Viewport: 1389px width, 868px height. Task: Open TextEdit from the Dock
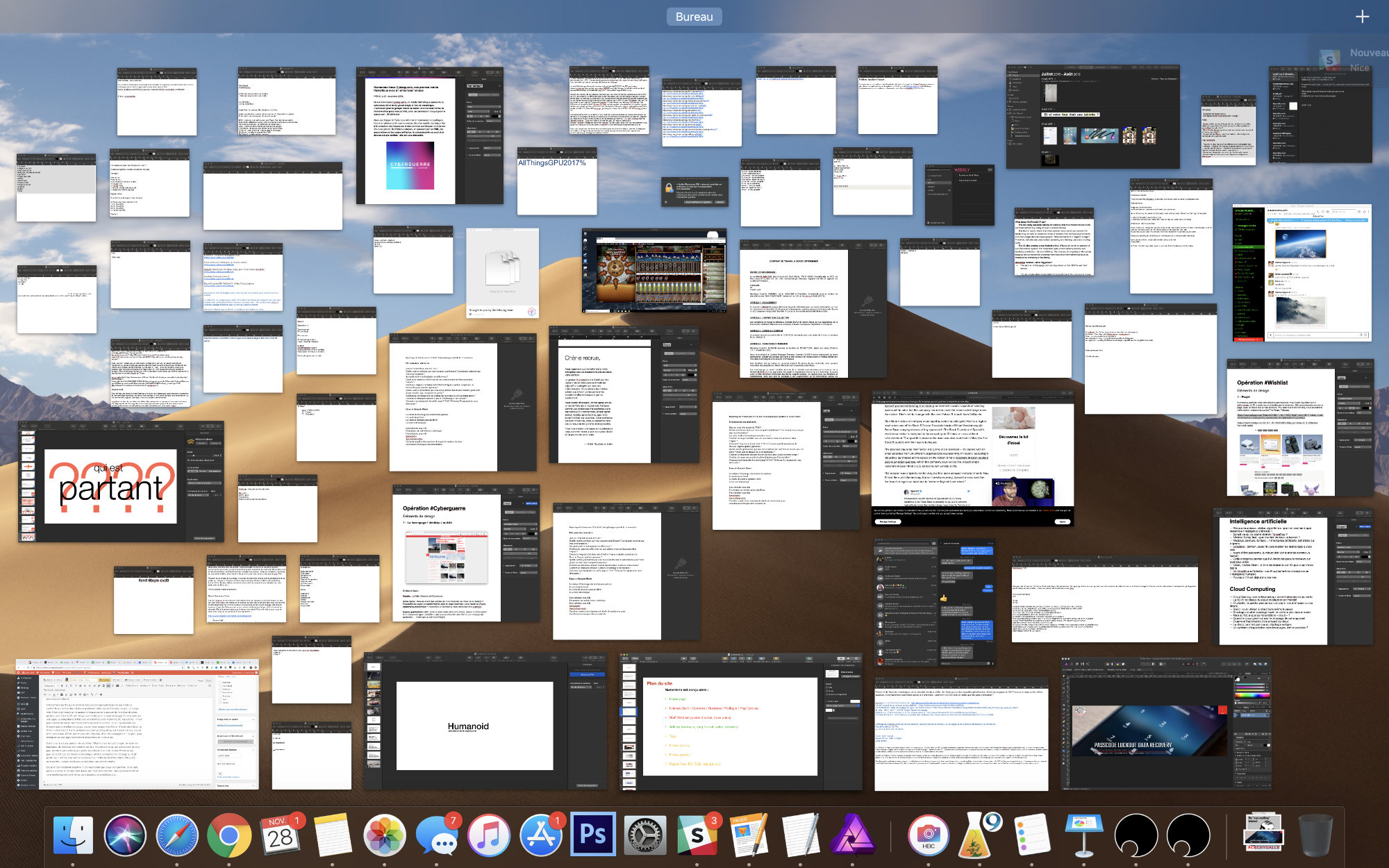[x=800, y=835]
